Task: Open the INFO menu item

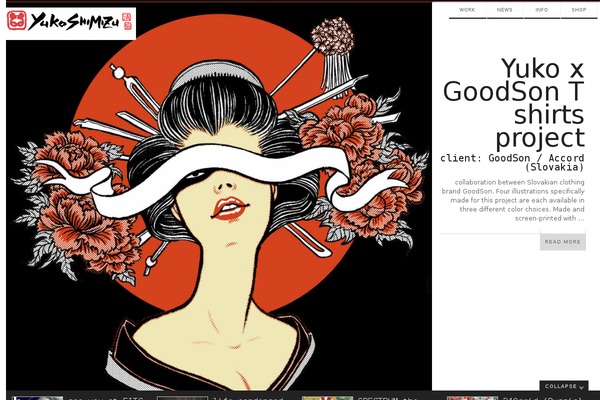Action: point(541,10)
